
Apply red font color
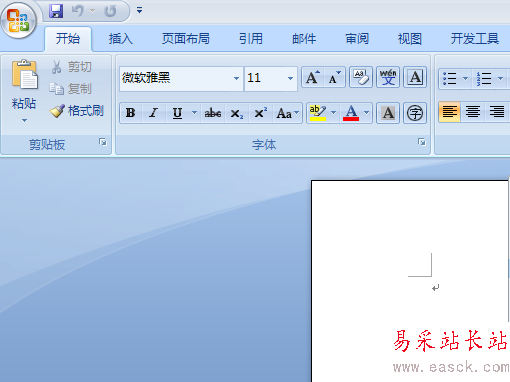351,113
